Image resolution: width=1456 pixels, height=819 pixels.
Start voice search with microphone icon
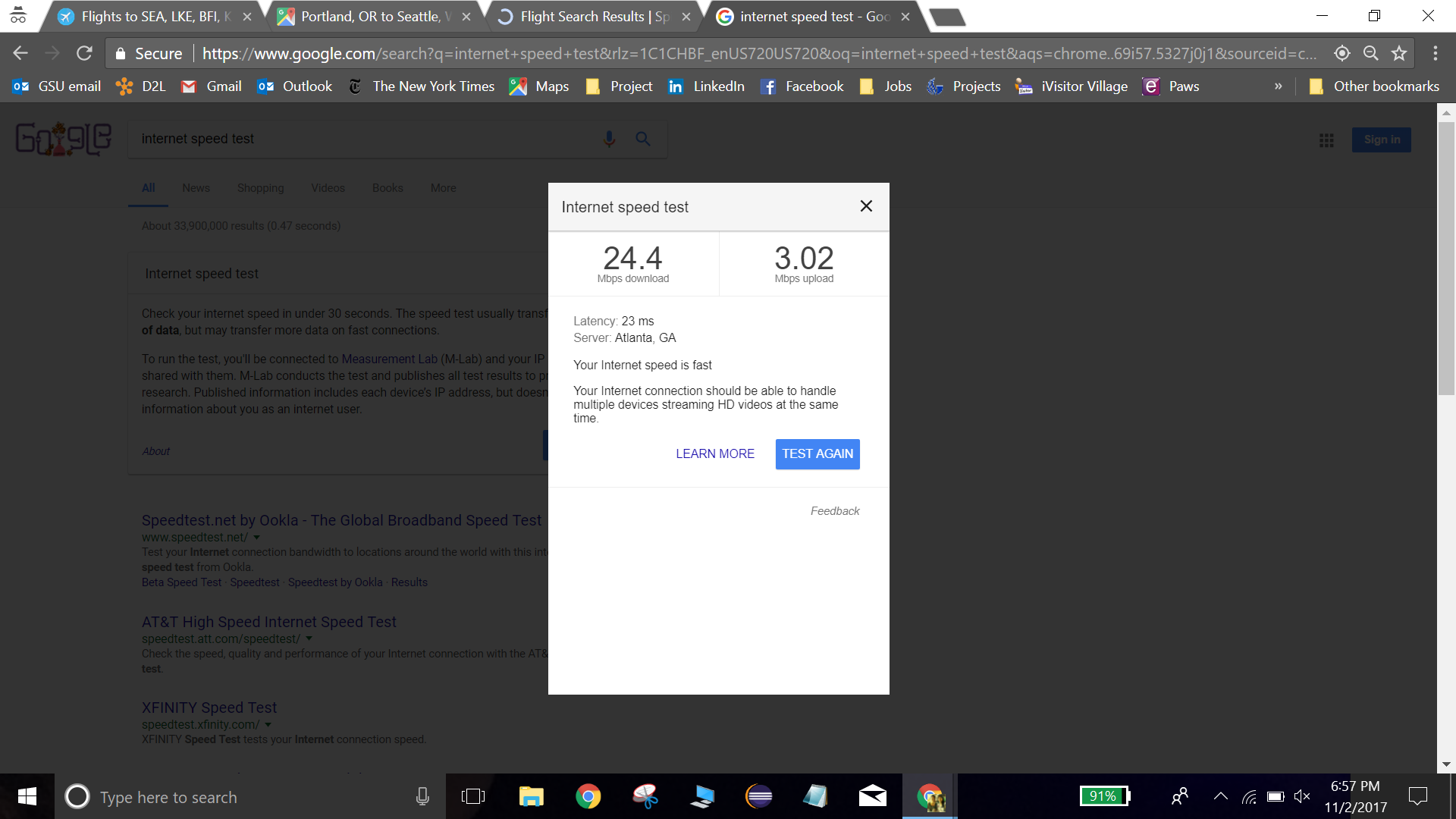609,139
